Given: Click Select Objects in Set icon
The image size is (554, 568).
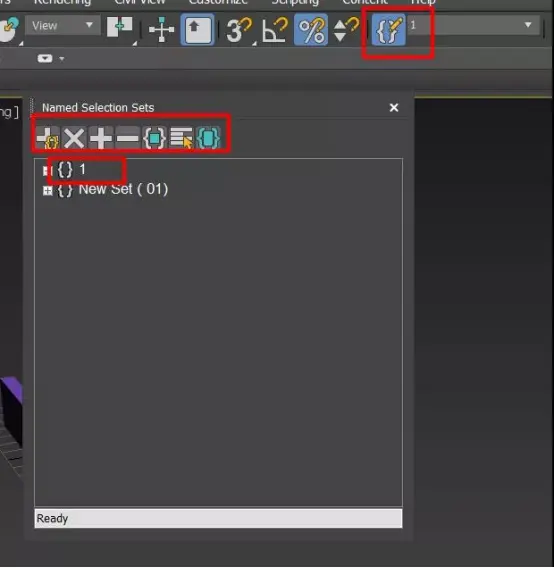Looking at the screenshot, I should click(x=155, y=138).
